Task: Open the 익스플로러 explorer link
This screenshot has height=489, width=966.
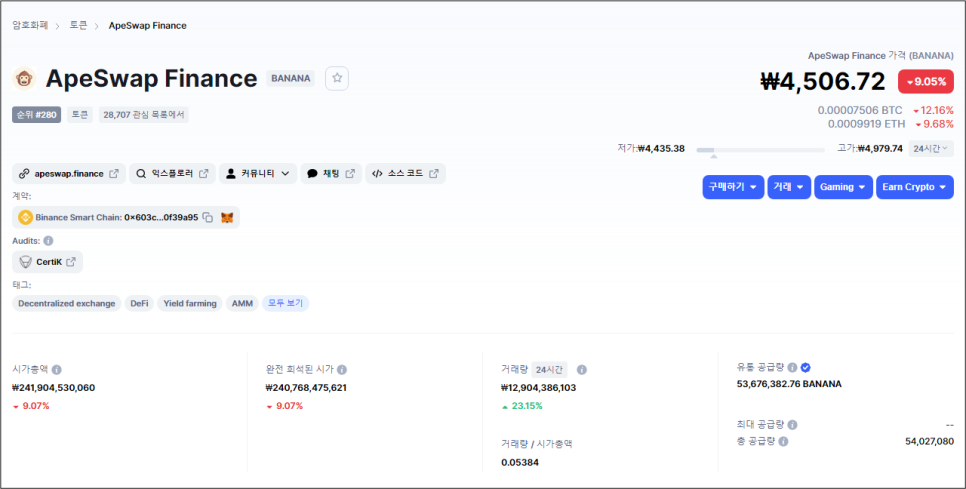Action: pyautogui.click(x=172, y=174)
